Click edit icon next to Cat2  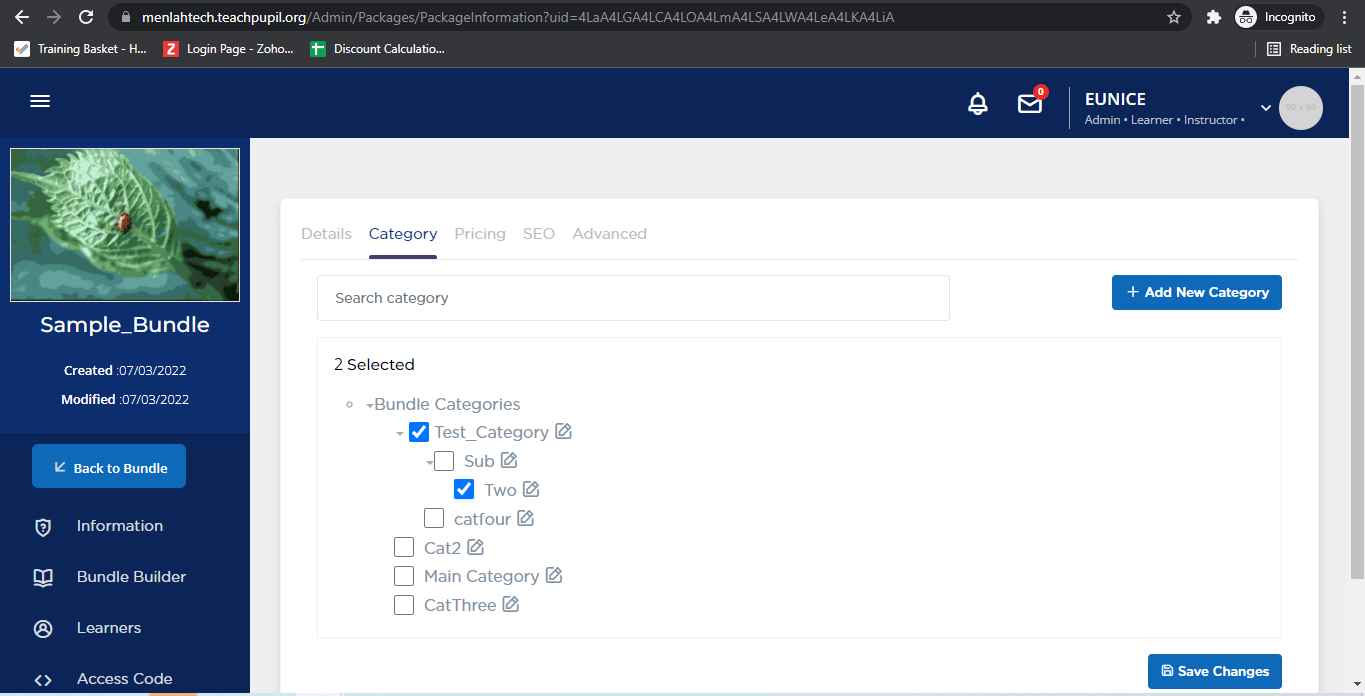[x=476, y=547]
